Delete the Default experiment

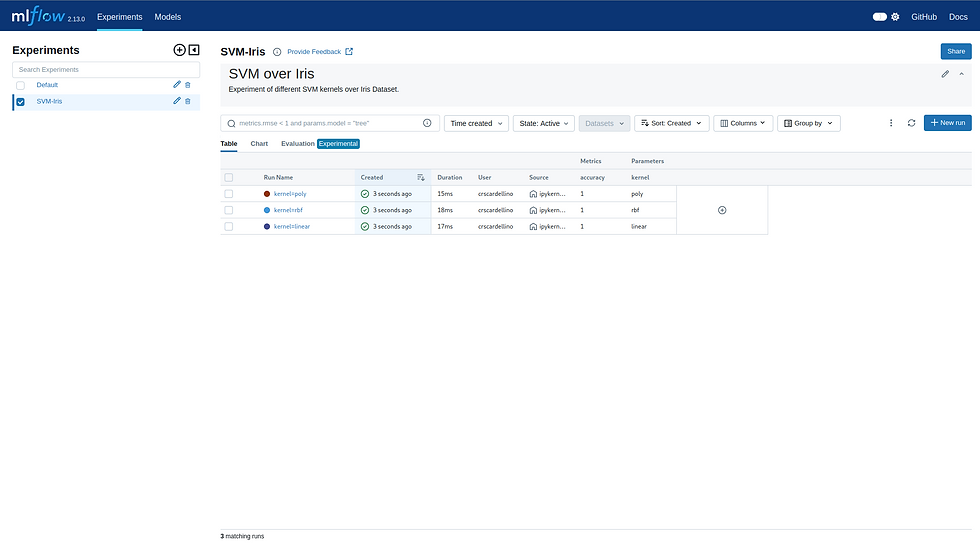click(188, 84)
